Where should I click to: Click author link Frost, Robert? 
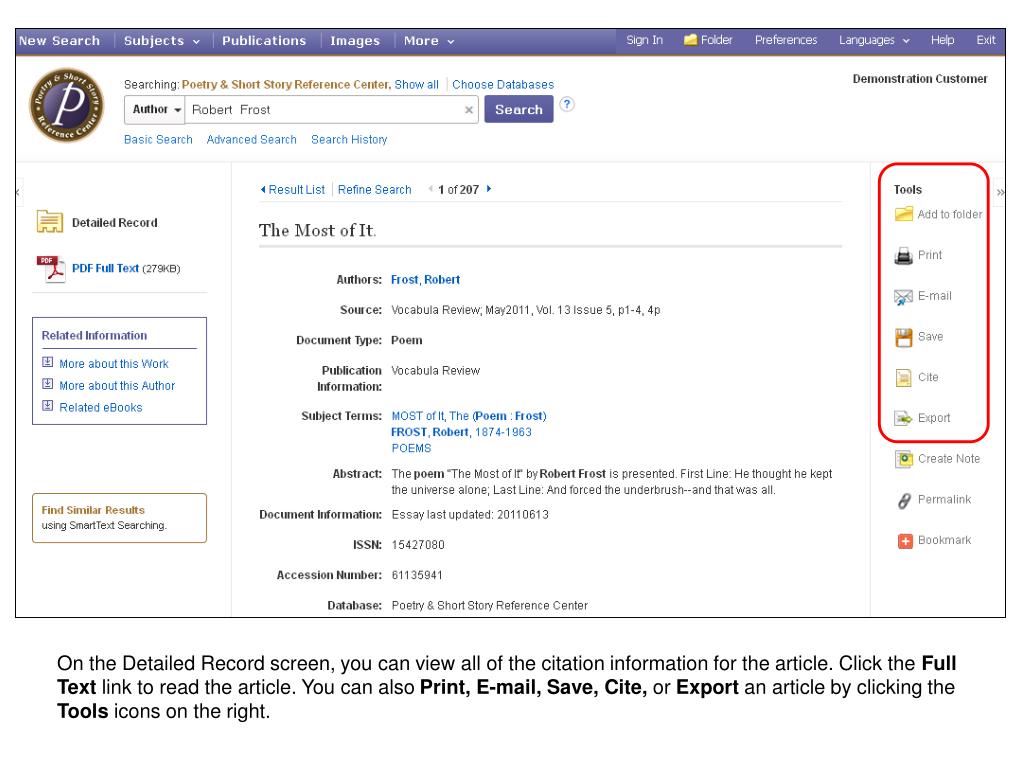click(425, 280)
